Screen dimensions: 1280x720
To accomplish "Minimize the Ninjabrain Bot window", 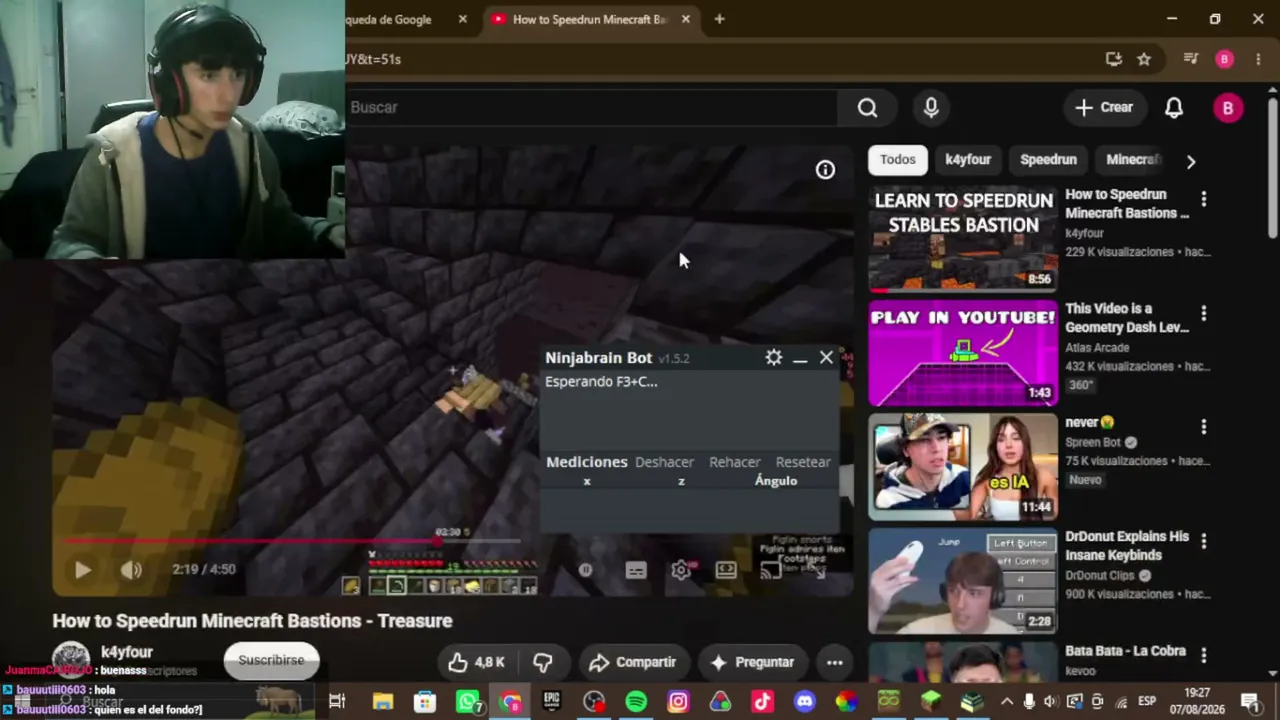I will point(800,358).
